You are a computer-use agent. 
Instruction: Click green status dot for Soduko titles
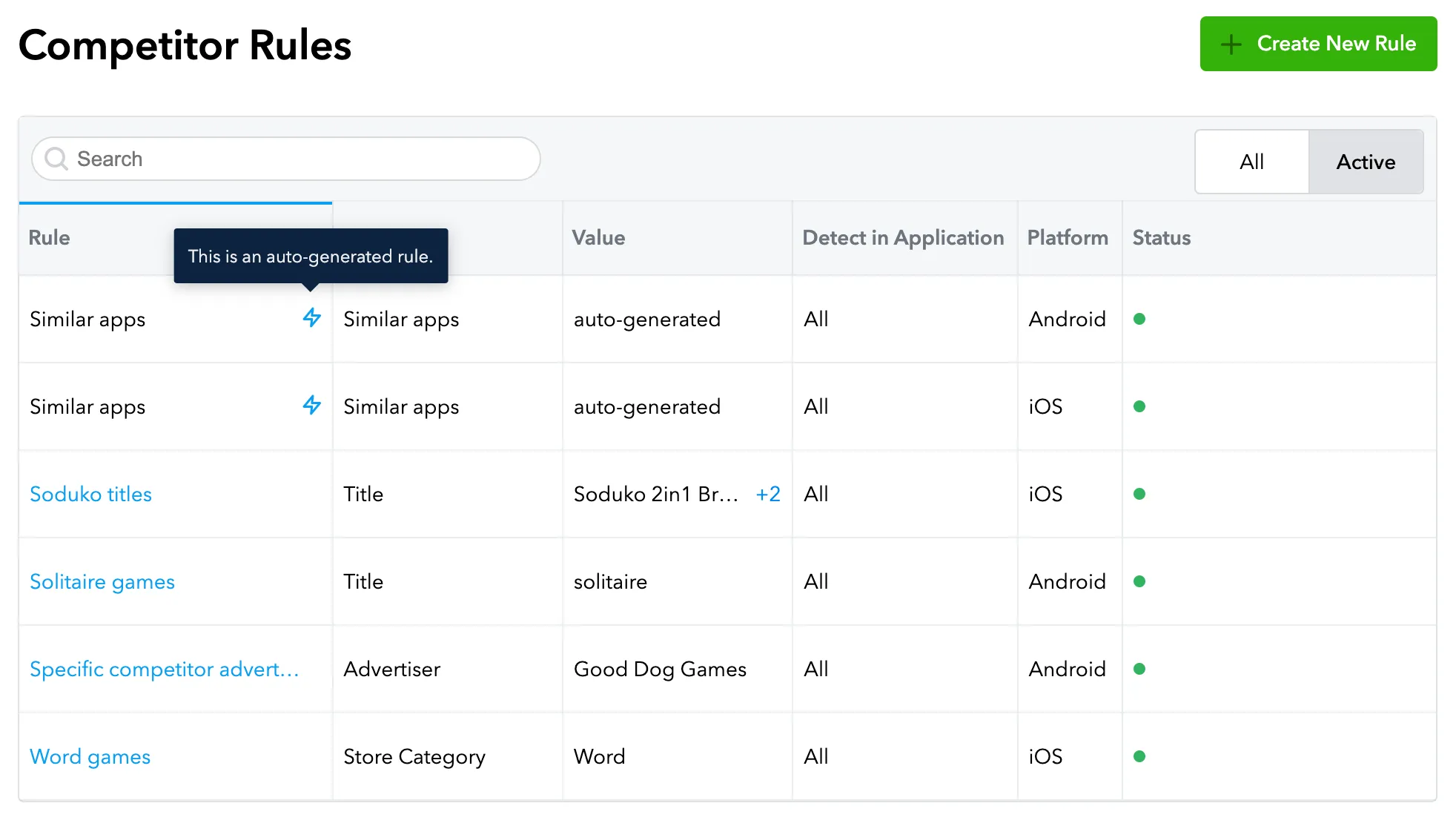coord(1139,494)
